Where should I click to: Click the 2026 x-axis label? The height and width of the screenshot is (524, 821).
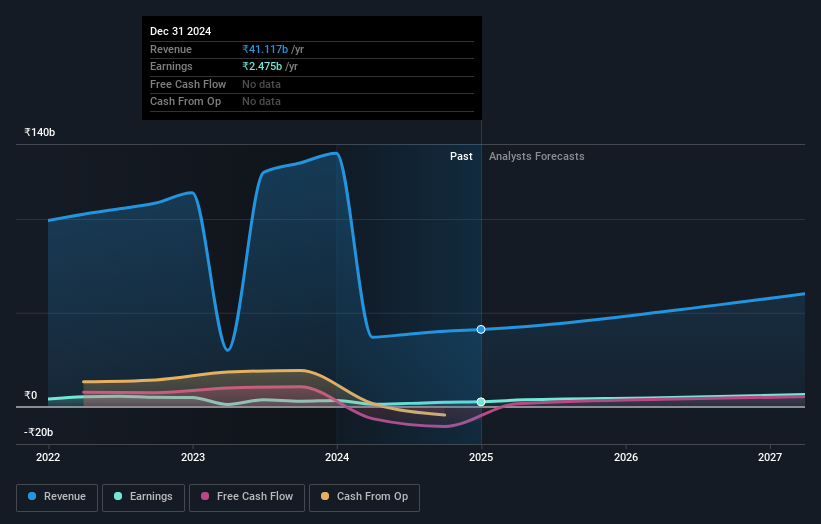click(626, 458)
